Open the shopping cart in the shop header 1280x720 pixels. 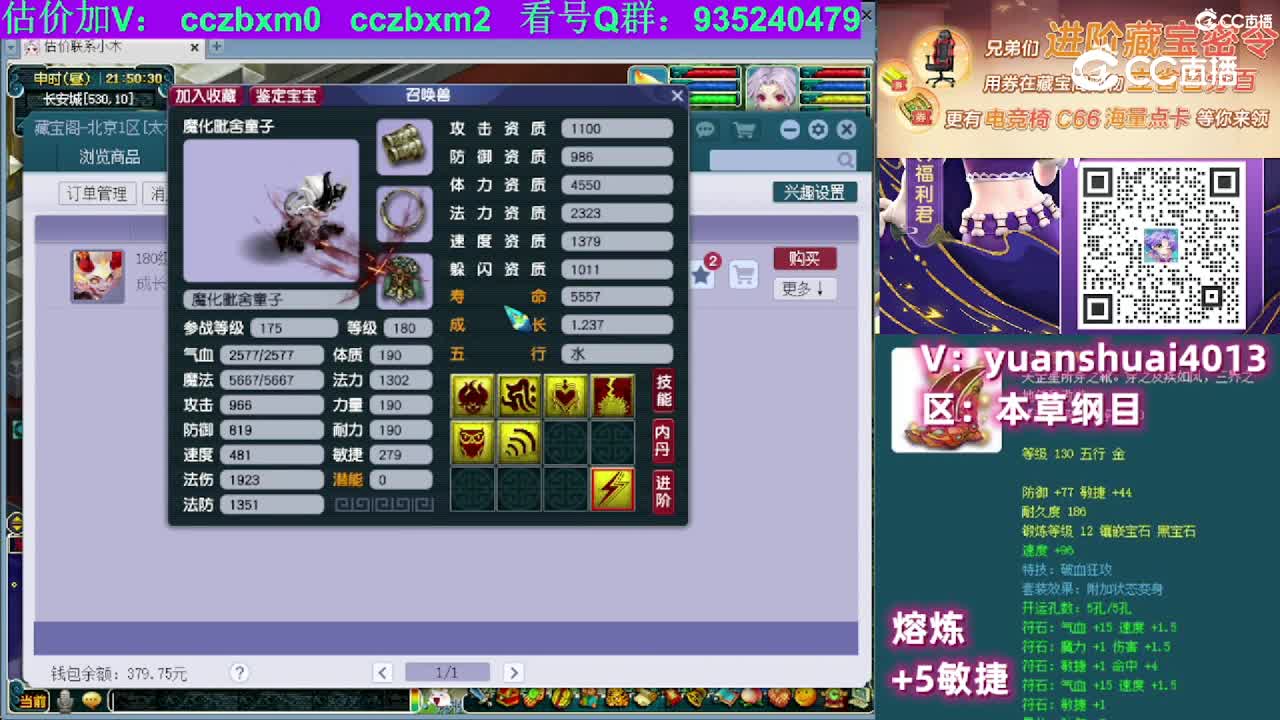744,130
